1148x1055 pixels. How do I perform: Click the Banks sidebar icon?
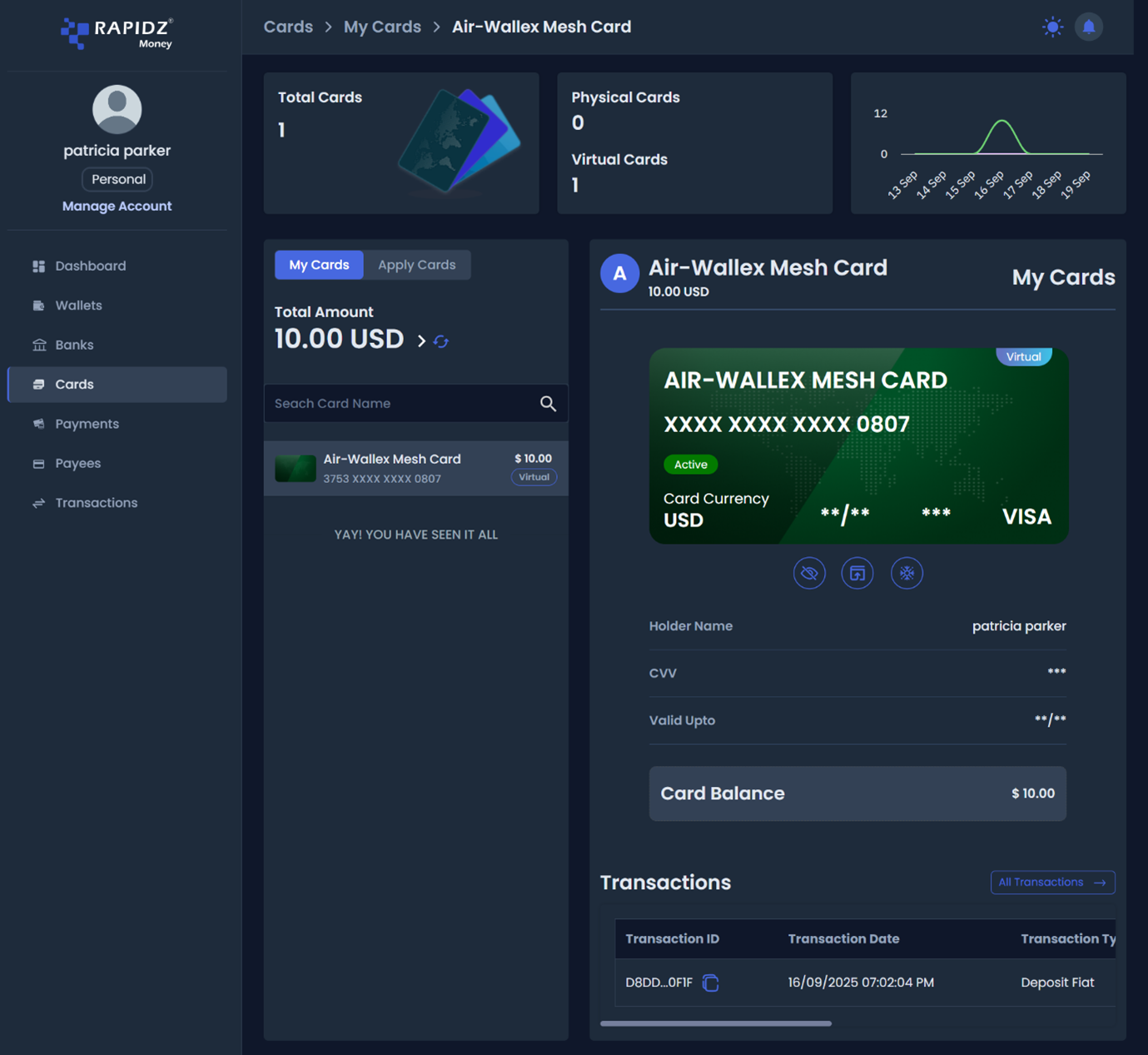pos(38,345)
